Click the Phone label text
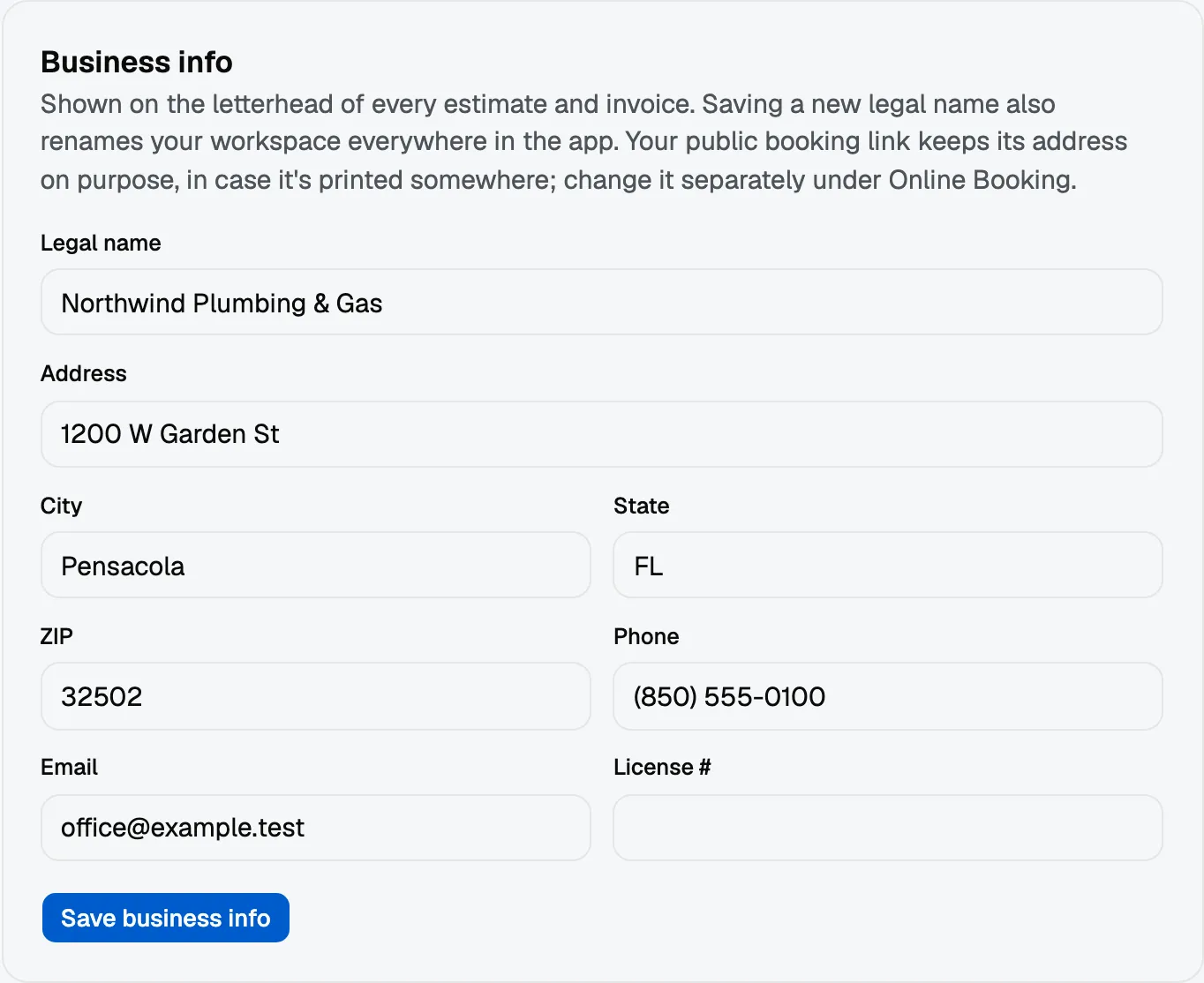1204x983 pixels. [x=646, y=636]
